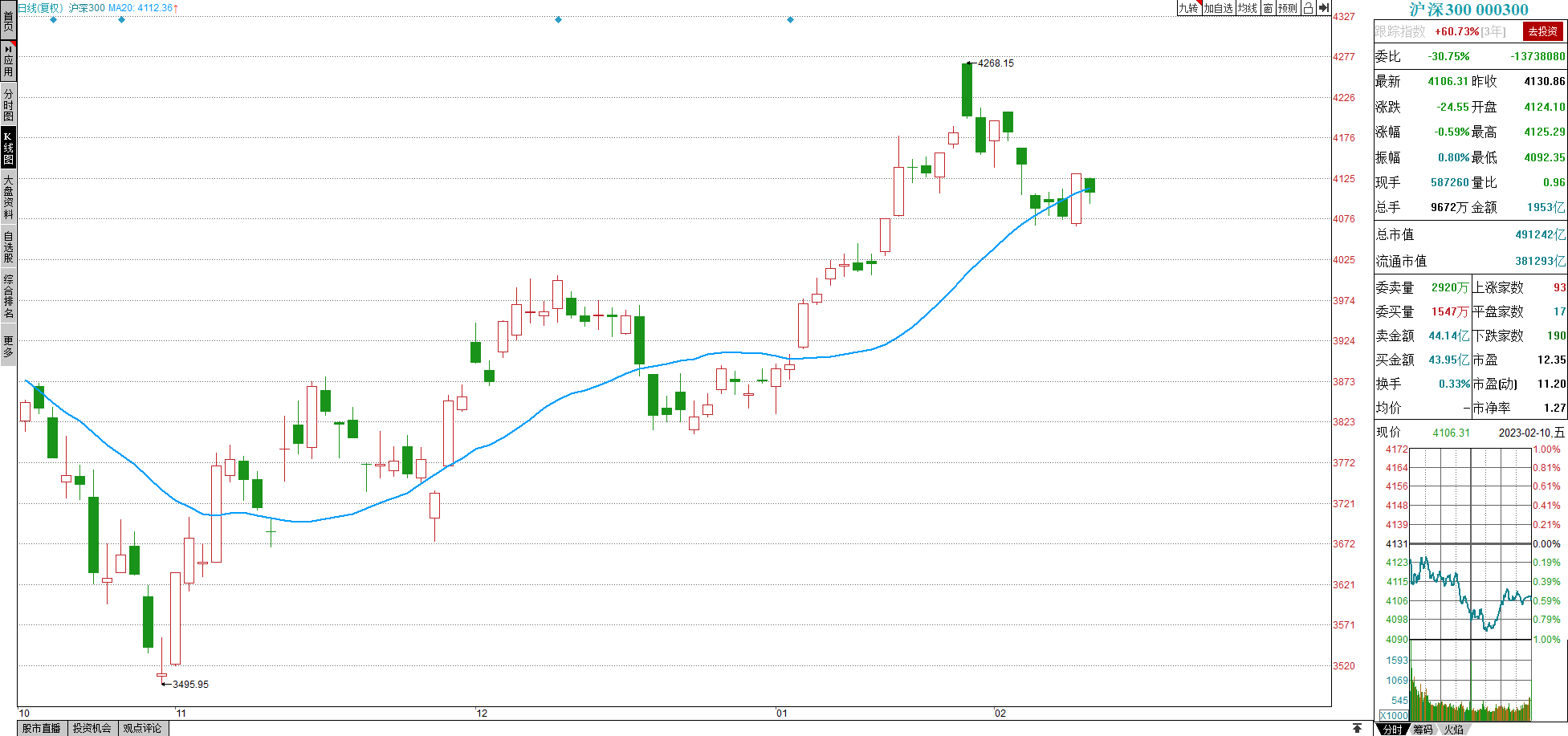Open the 综合排名 ranking list
1568x736 pixels.
point(8,296)
